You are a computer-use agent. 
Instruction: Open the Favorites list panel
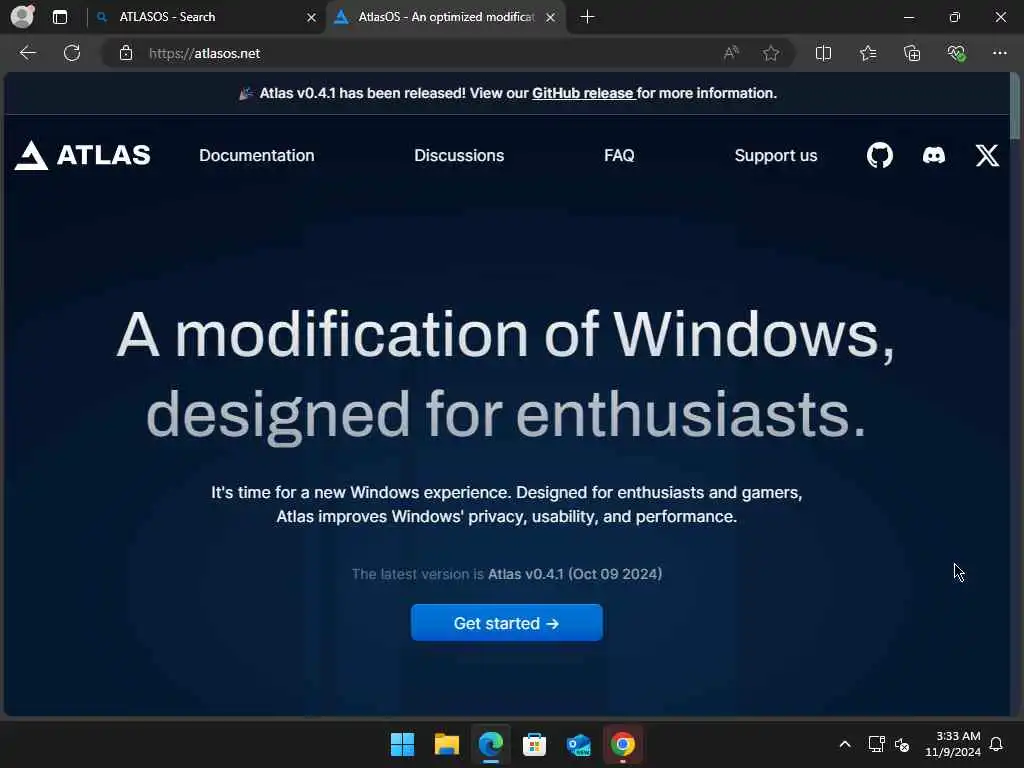[868, 53]
